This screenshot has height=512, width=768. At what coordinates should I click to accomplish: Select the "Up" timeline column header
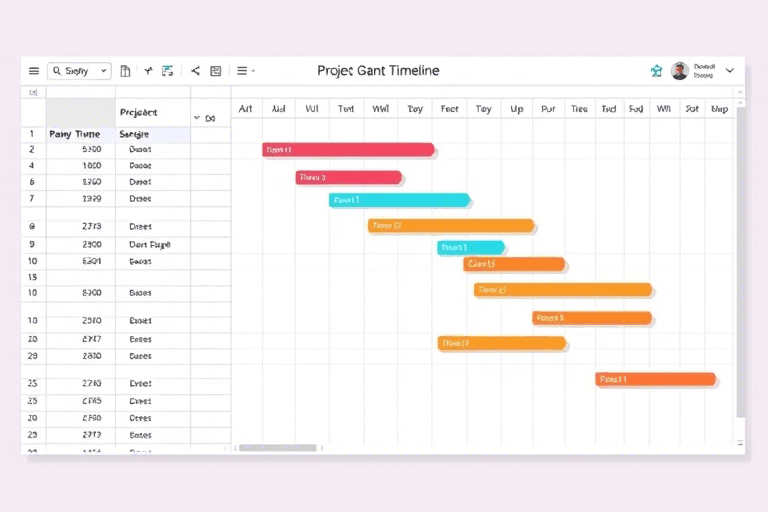point(517,109)
